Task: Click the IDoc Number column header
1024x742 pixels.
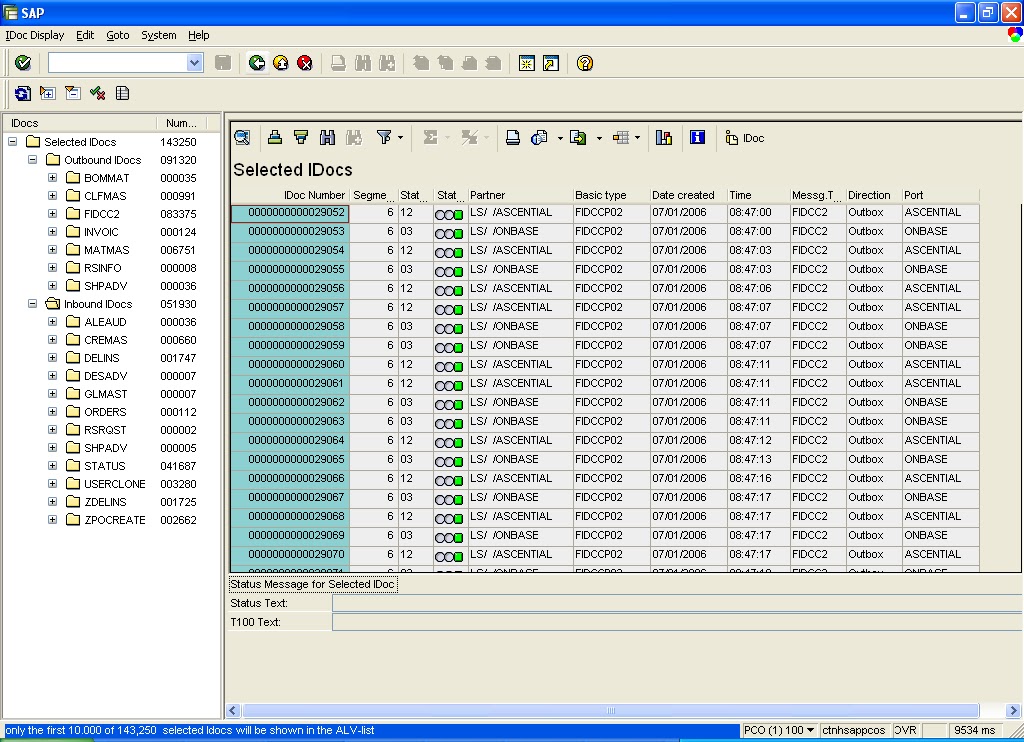Action: [x=290, y=195]
